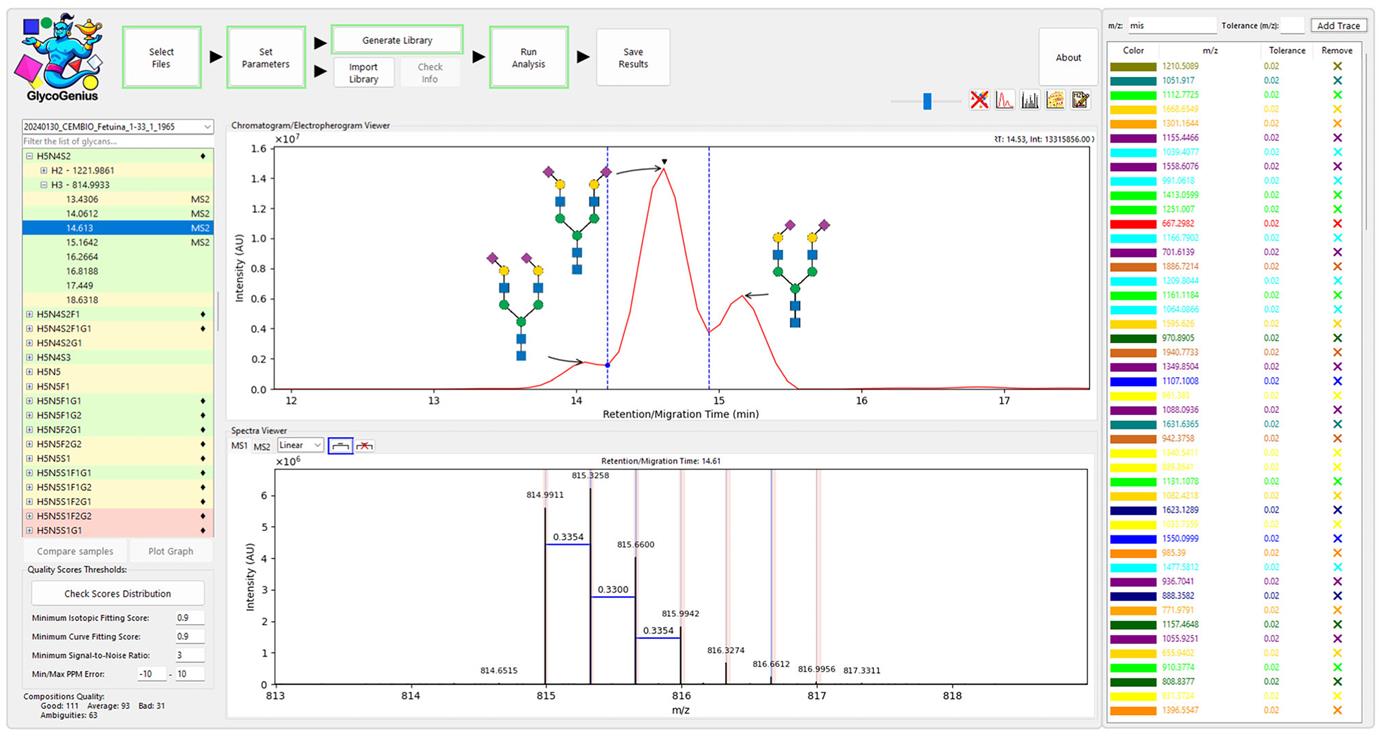Collapse the H5N4S2 glycan node

(x=29, y=156)
